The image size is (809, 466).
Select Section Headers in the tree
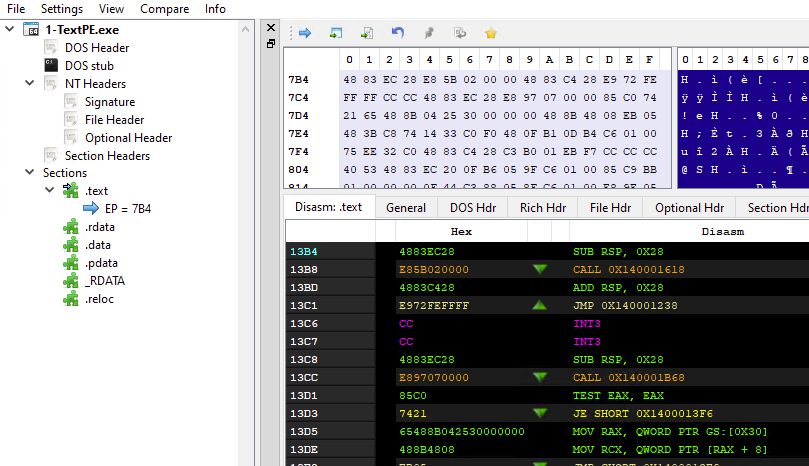107,155
